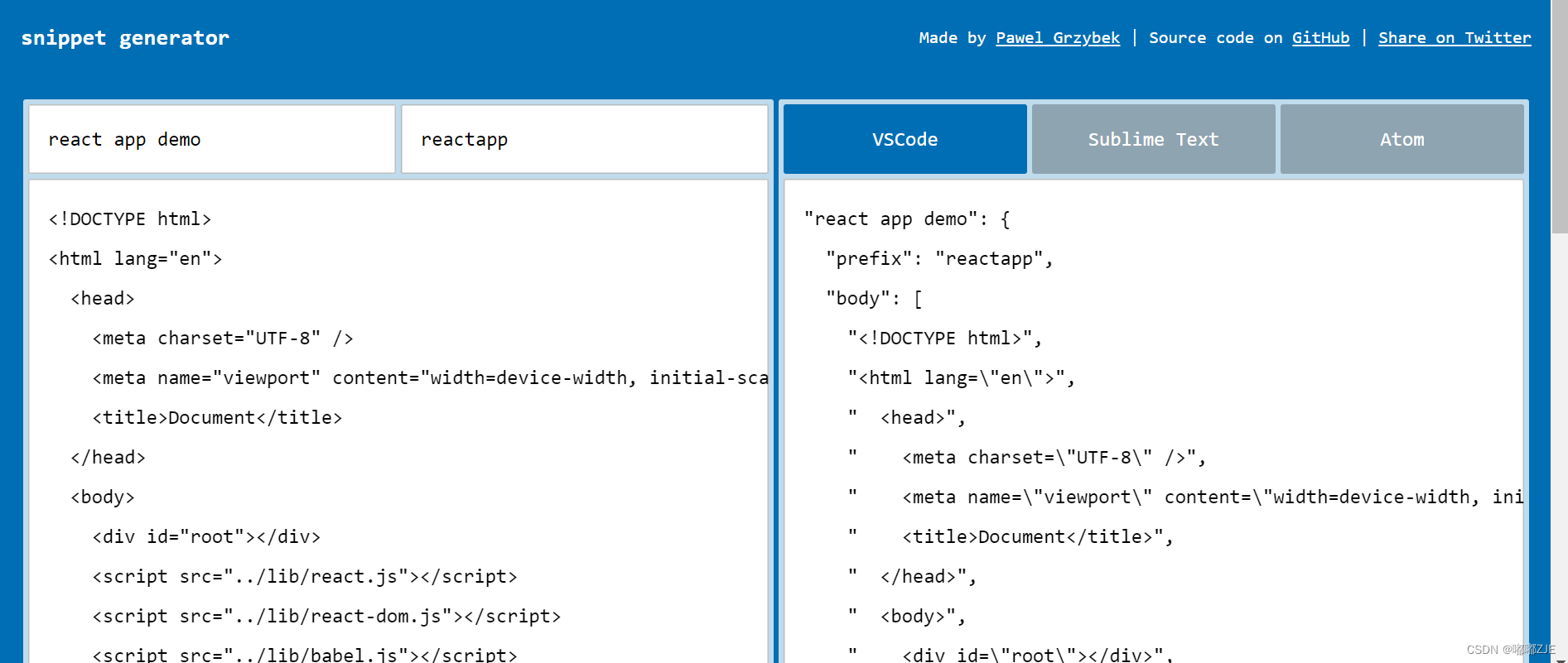This screenshot has height=663, width=1568.
Task: Click the '../lib/babel.js' script line in editor
Action: (x=305, y=654)
